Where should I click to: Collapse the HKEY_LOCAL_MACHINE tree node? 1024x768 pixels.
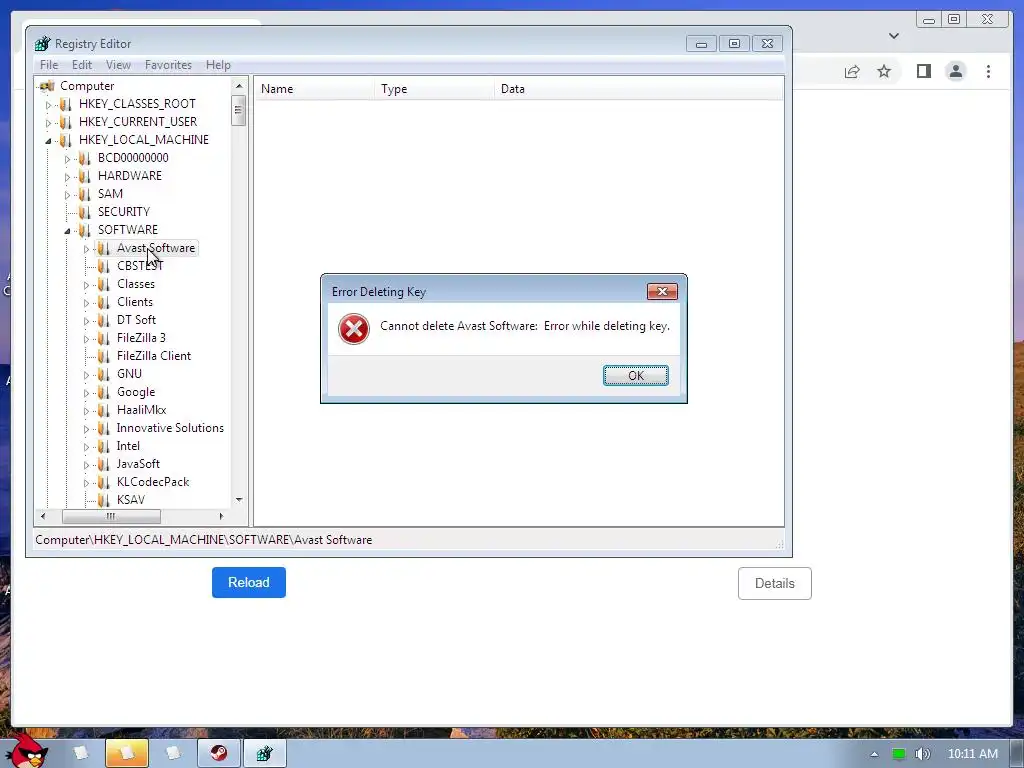[x=48, y=140]
